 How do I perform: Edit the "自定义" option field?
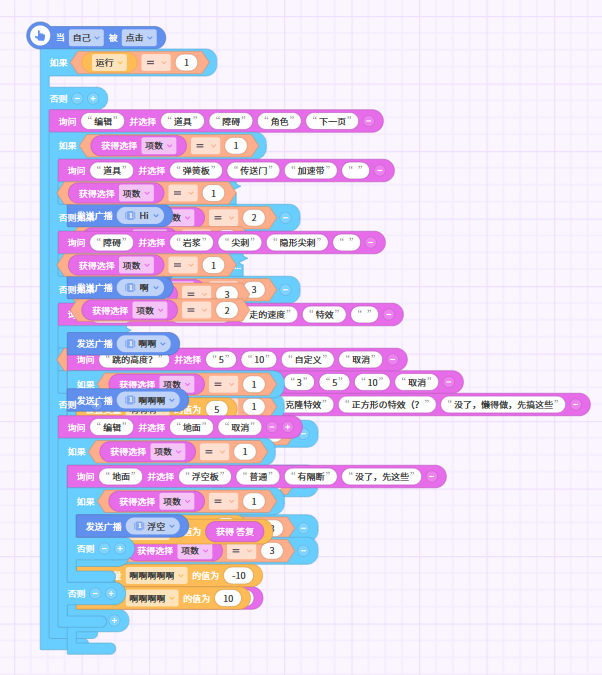point(308,359)
